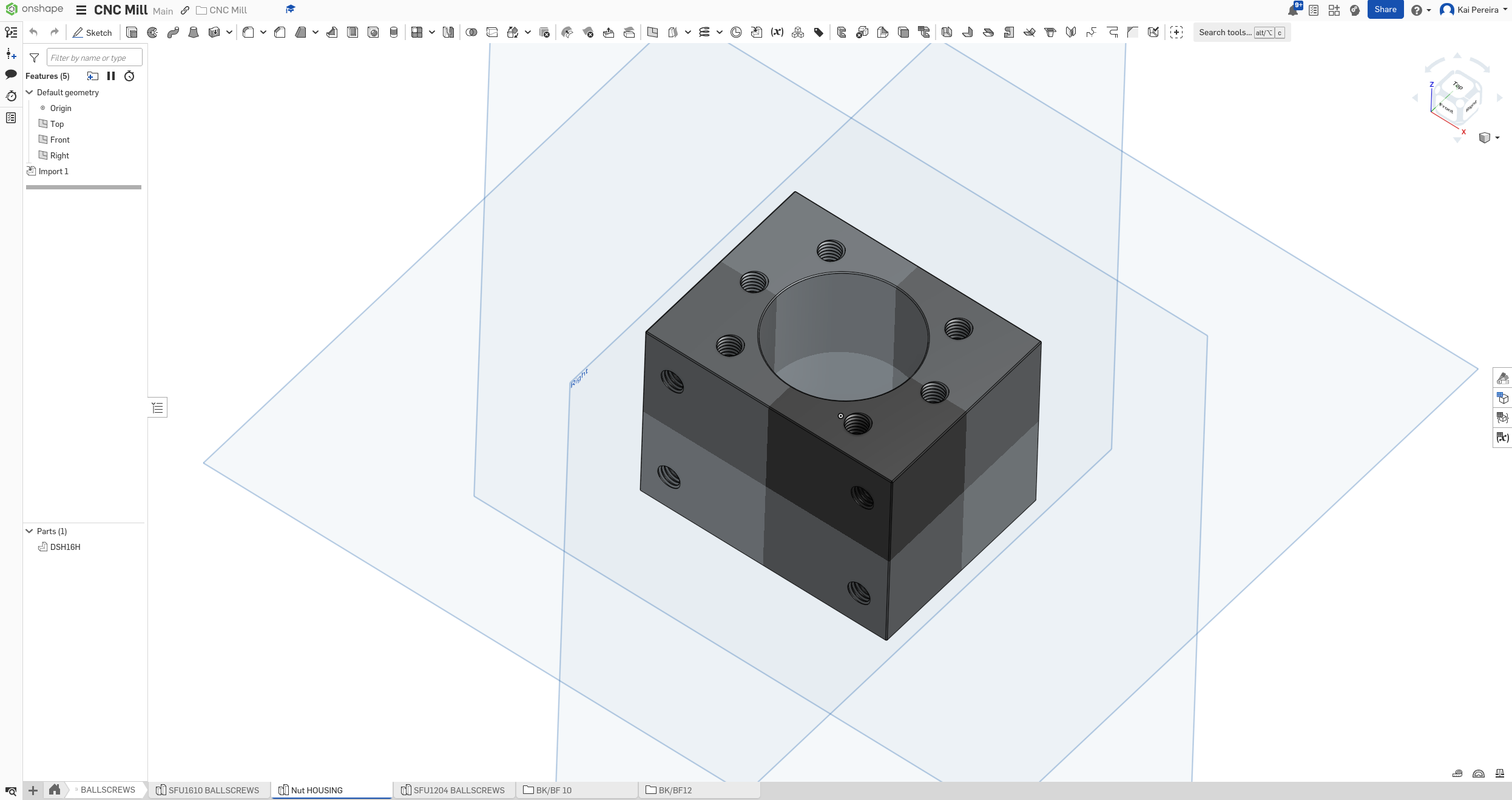
Task: Toggle feature regeneration time with the stopwatch icon
Action: coord(129,76)
